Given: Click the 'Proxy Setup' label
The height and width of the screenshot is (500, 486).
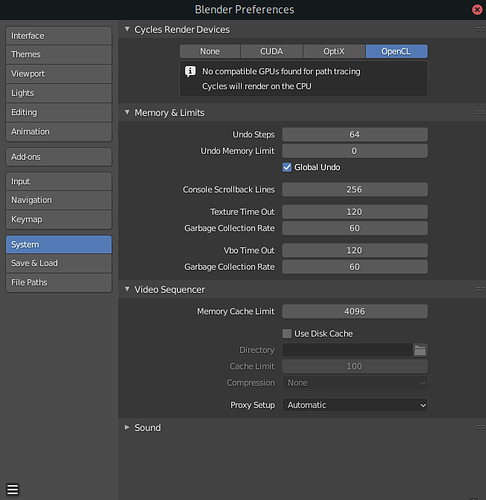Looking at the screenshot, I should [x=253, y=405].
